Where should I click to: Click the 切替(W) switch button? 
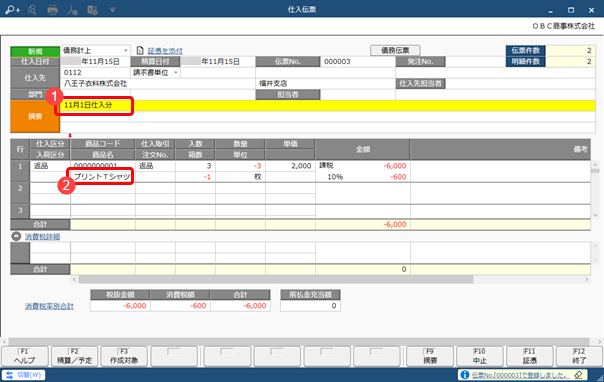(x=23, y=375)
